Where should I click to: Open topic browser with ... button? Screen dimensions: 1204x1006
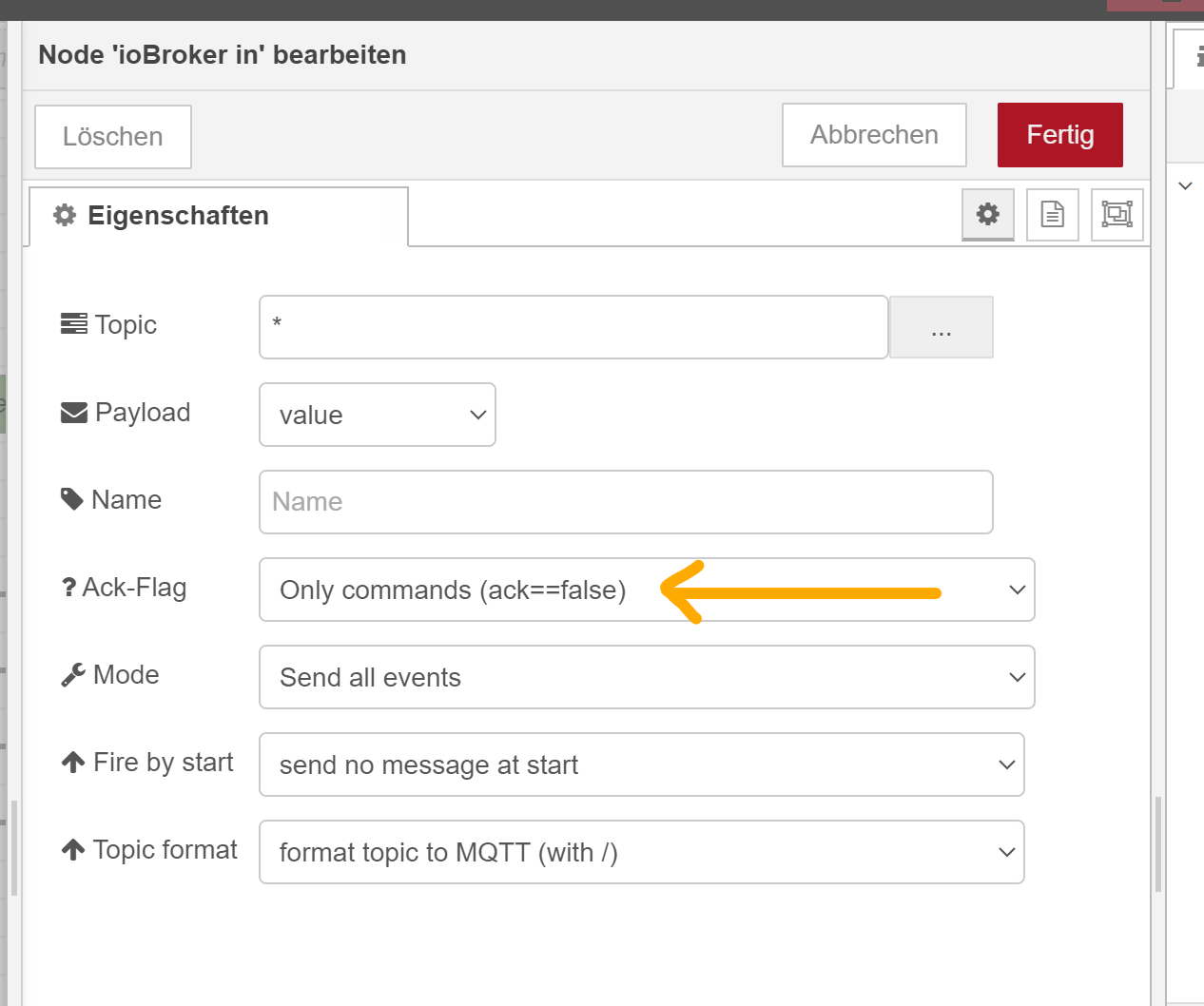[x=942, y=327]
